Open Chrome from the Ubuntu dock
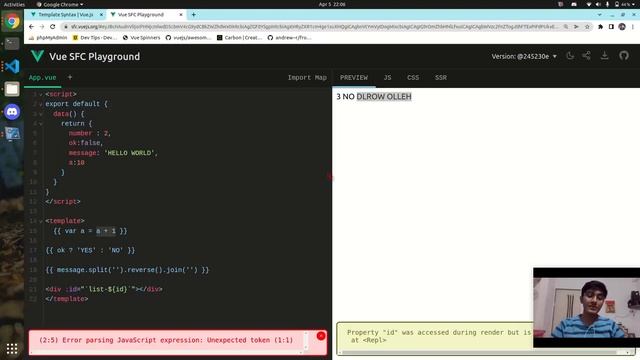Viewport: 640px width, 360px height. [12, 21]
